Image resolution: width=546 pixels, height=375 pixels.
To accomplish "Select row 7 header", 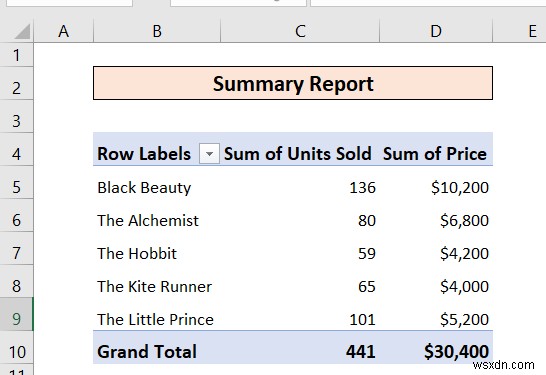I will 16,248.
